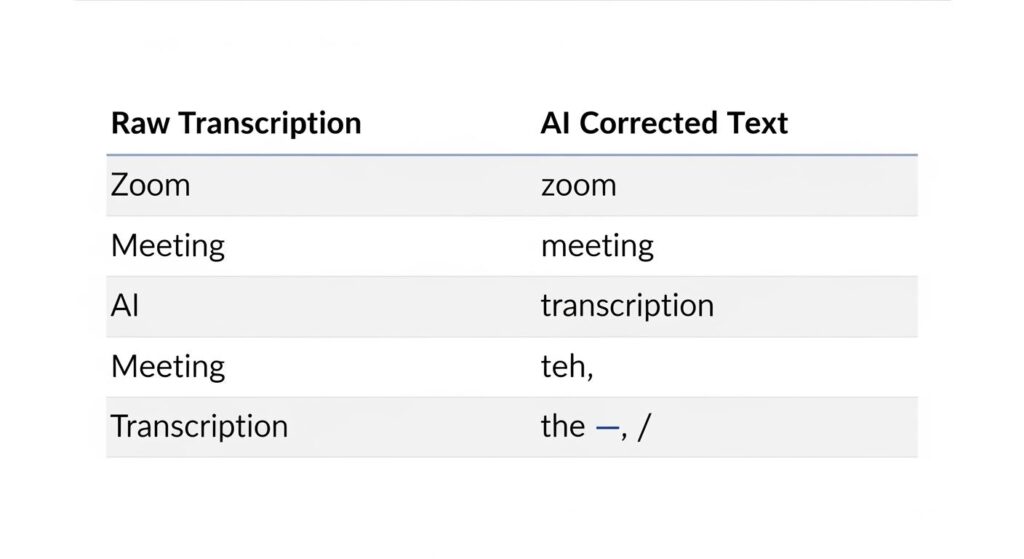The width and height of the screenshot is (1024, 559).
Task: Click the word "Text" in the header
Action: 759,123
